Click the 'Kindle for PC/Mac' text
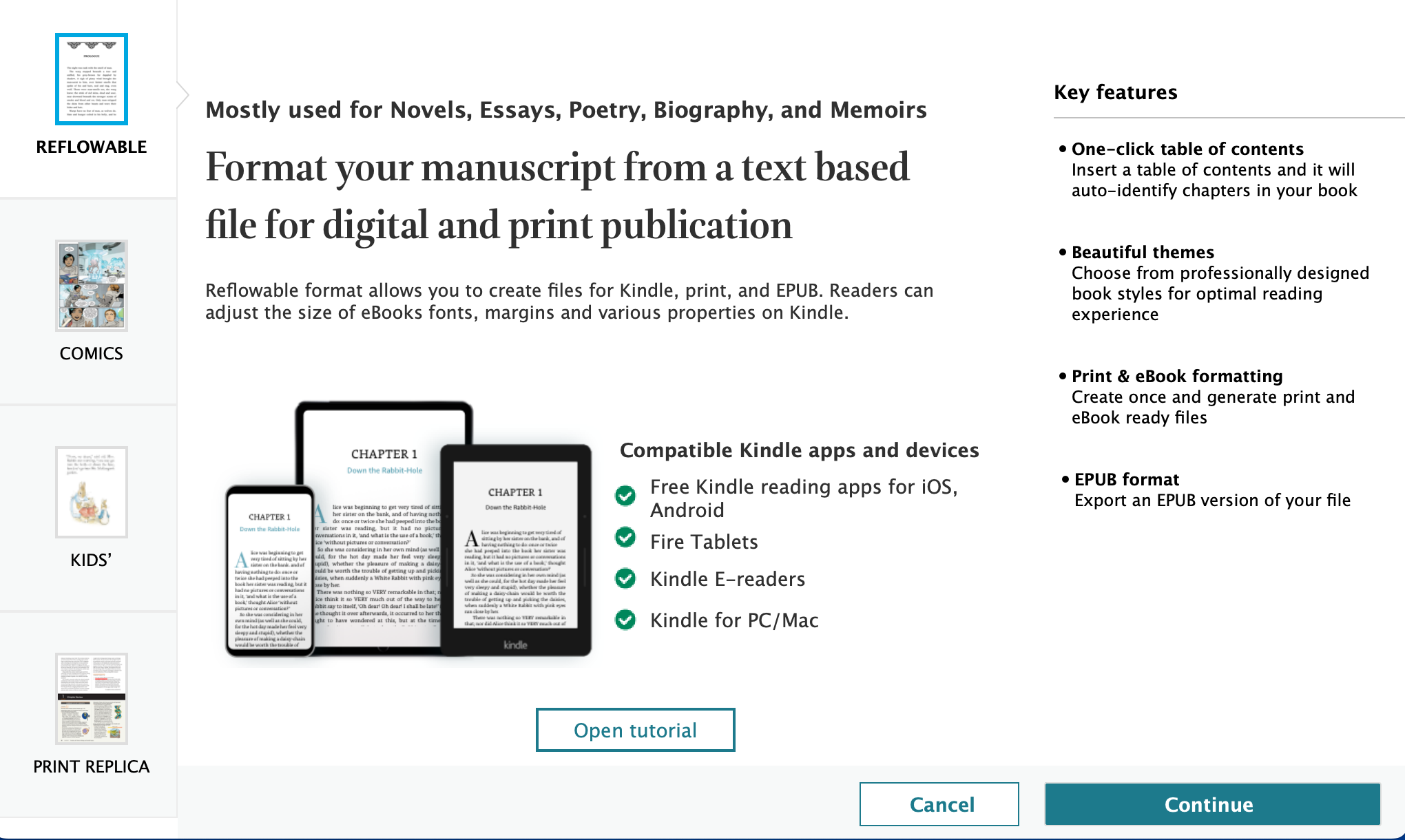Viewport: 1405px width, 840px height. [734, 620]
